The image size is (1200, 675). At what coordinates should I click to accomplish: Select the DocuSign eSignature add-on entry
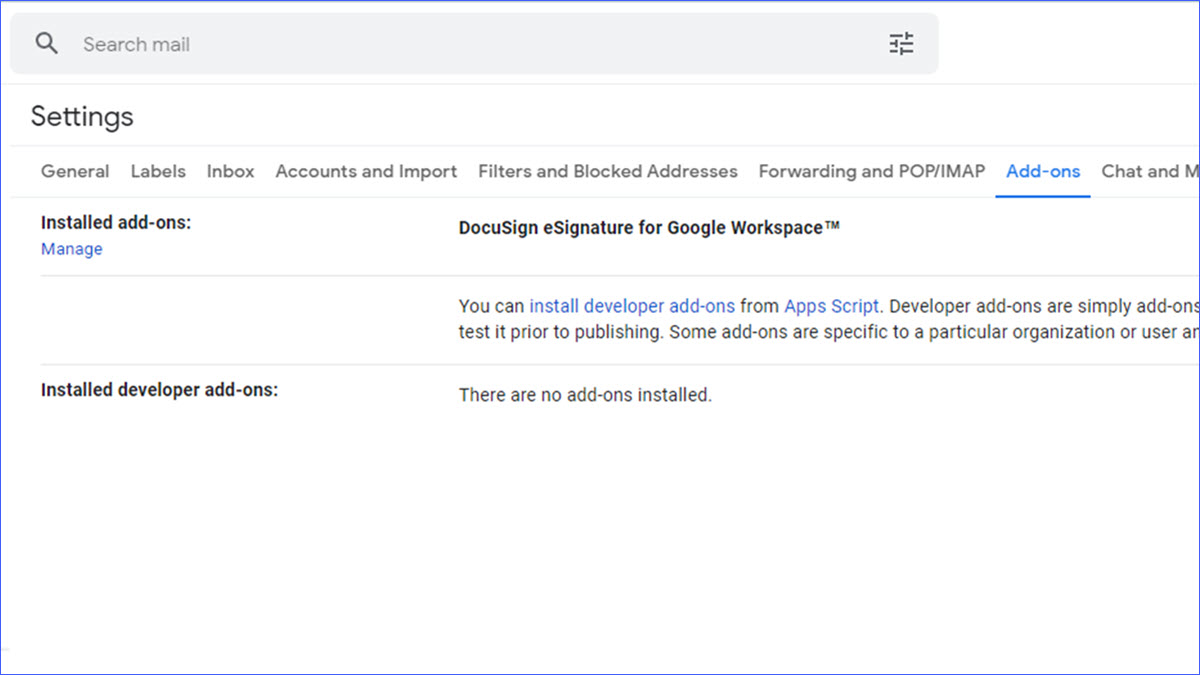(x=649, y=227)
